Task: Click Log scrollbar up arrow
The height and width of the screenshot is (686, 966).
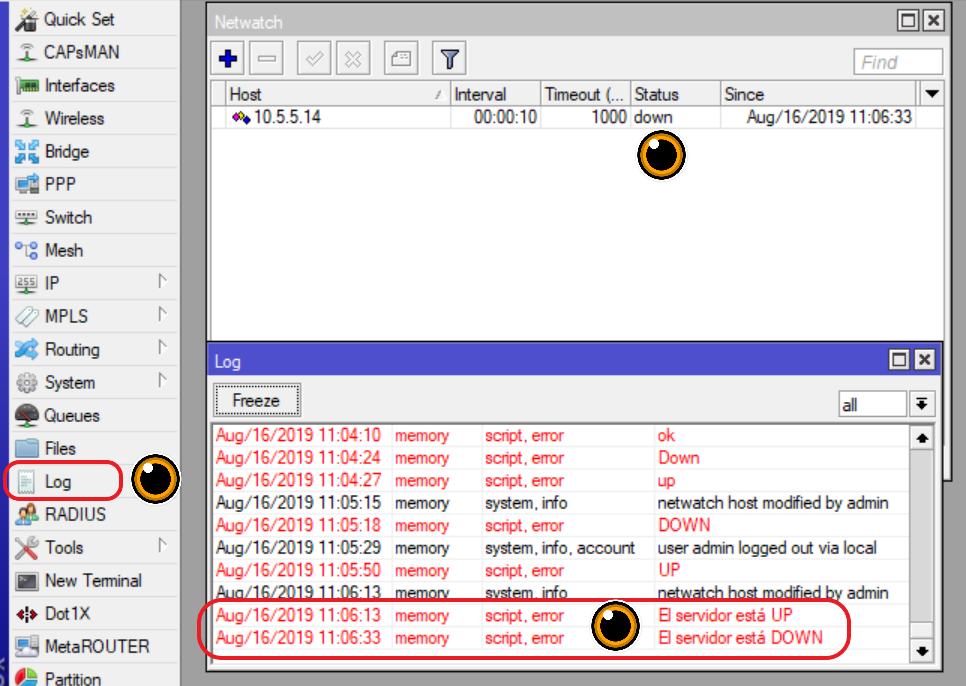Action: [922, 438]
